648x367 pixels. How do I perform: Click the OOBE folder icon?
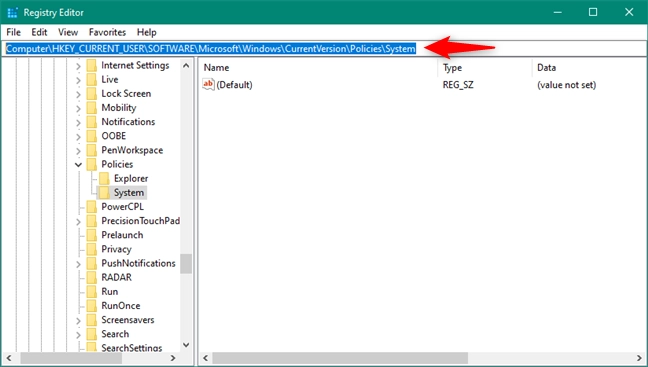click(92, 136)
